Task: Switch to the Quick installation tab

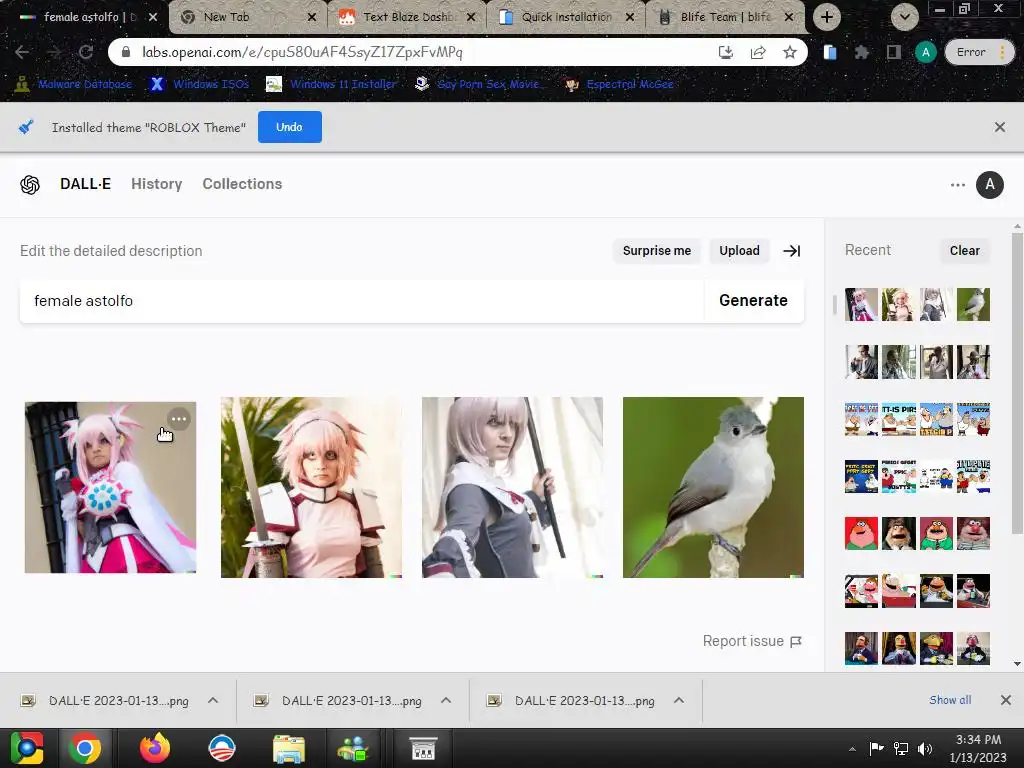Action: (566, 17)
